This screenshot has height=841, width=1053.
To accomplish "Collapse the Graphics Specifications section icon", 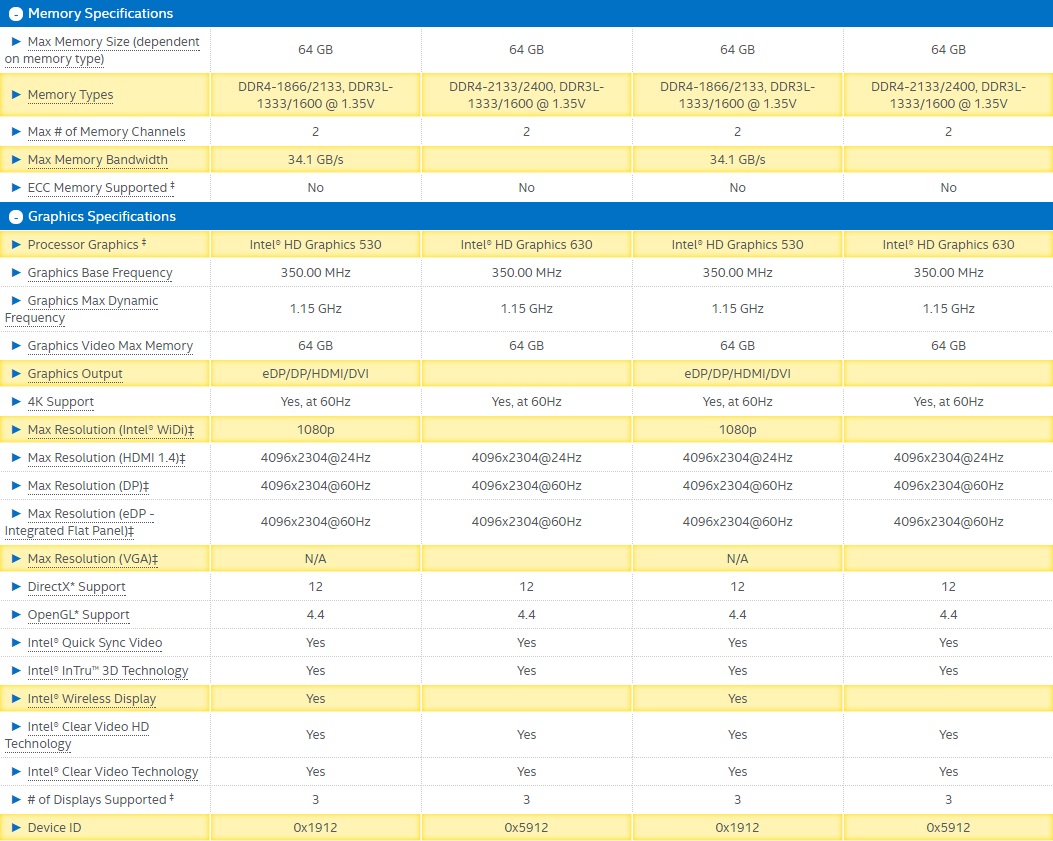I will [x=15, y=217].
